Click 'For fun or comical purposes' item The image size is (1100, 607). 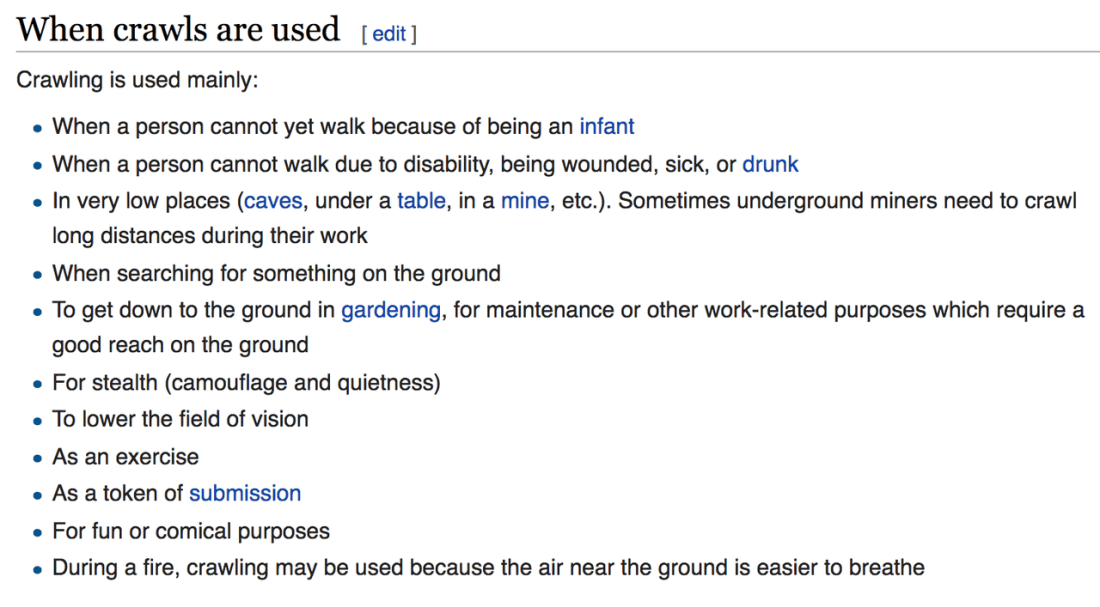coord(191,531)
